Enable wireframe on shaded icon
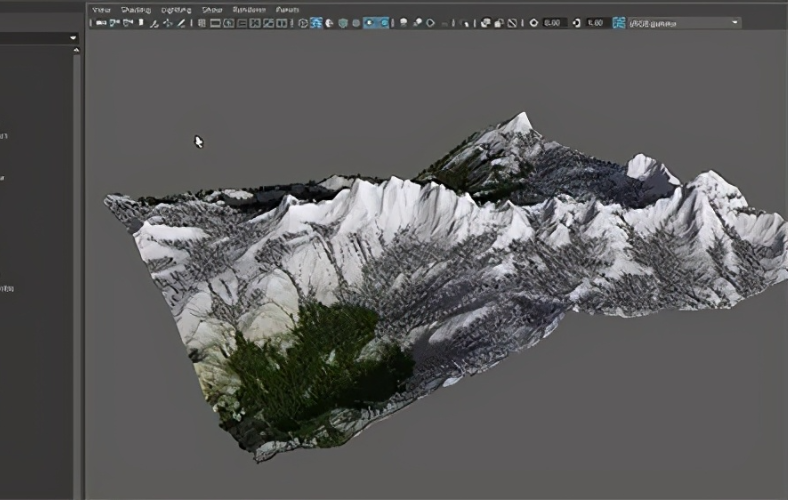788x500 pixels. point(343,23)
